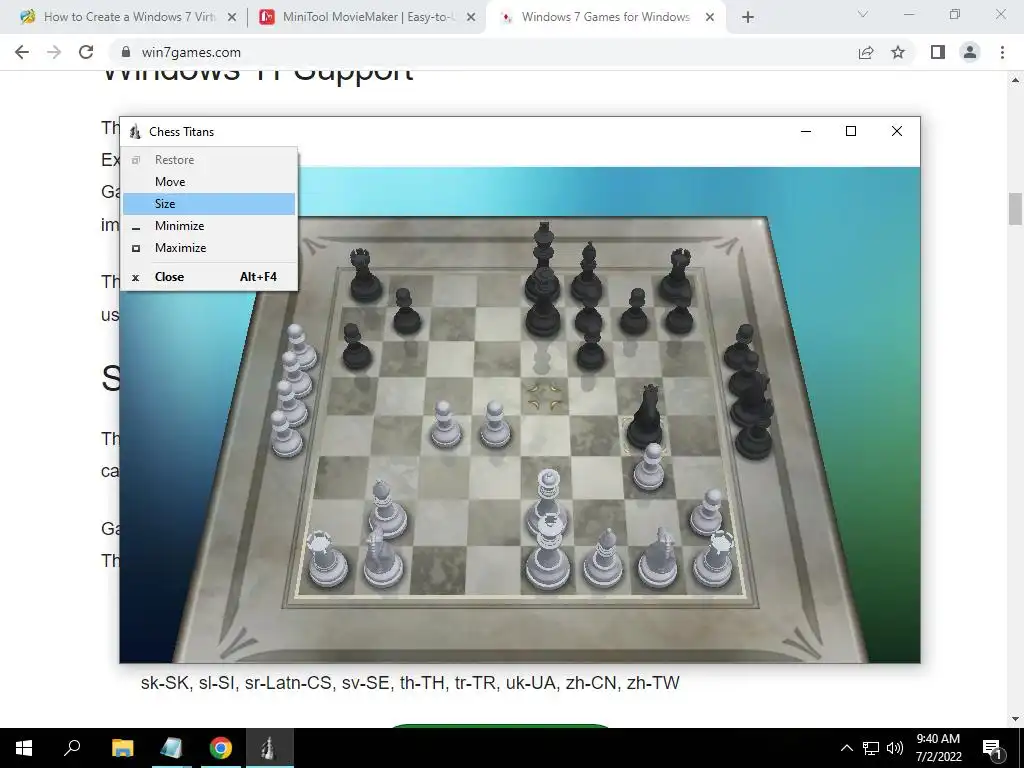
Task: Open the Chrome three-dot menu
Action: tap(1002, 52)
